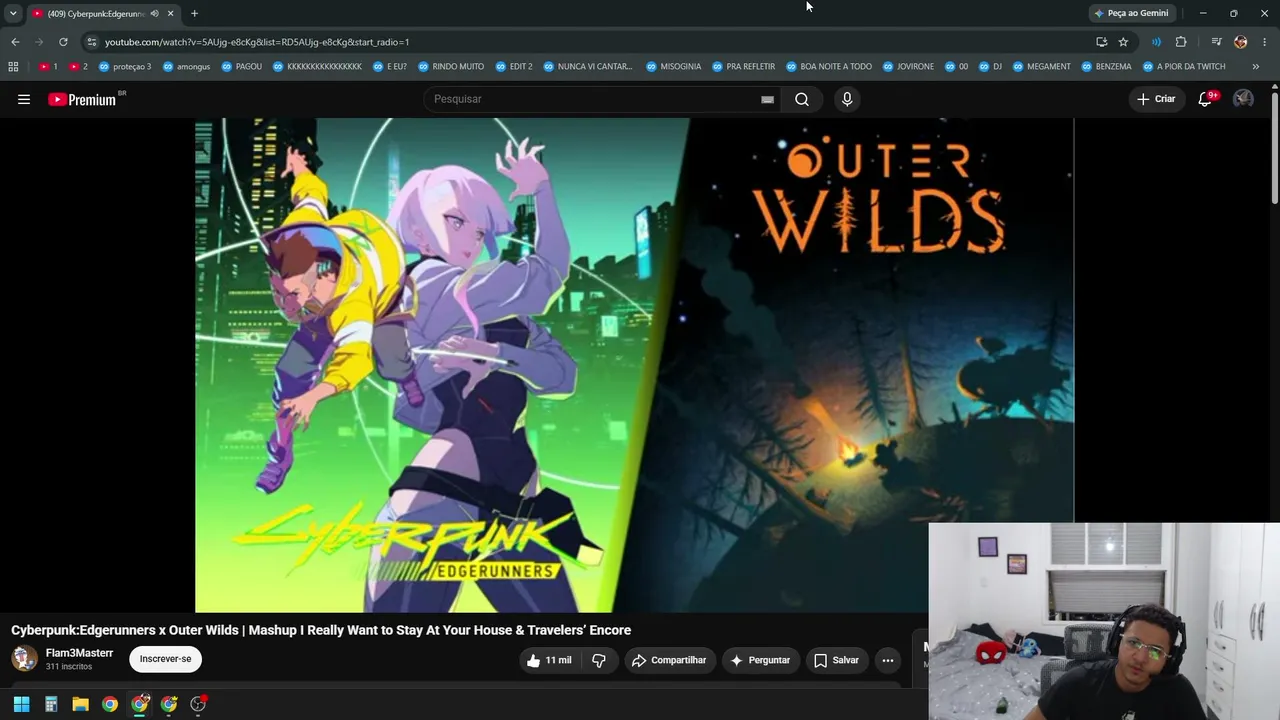
Task: Open the 'NUNCA VI CANTAR...' bookmark
Action: click(x=588, y=67)
